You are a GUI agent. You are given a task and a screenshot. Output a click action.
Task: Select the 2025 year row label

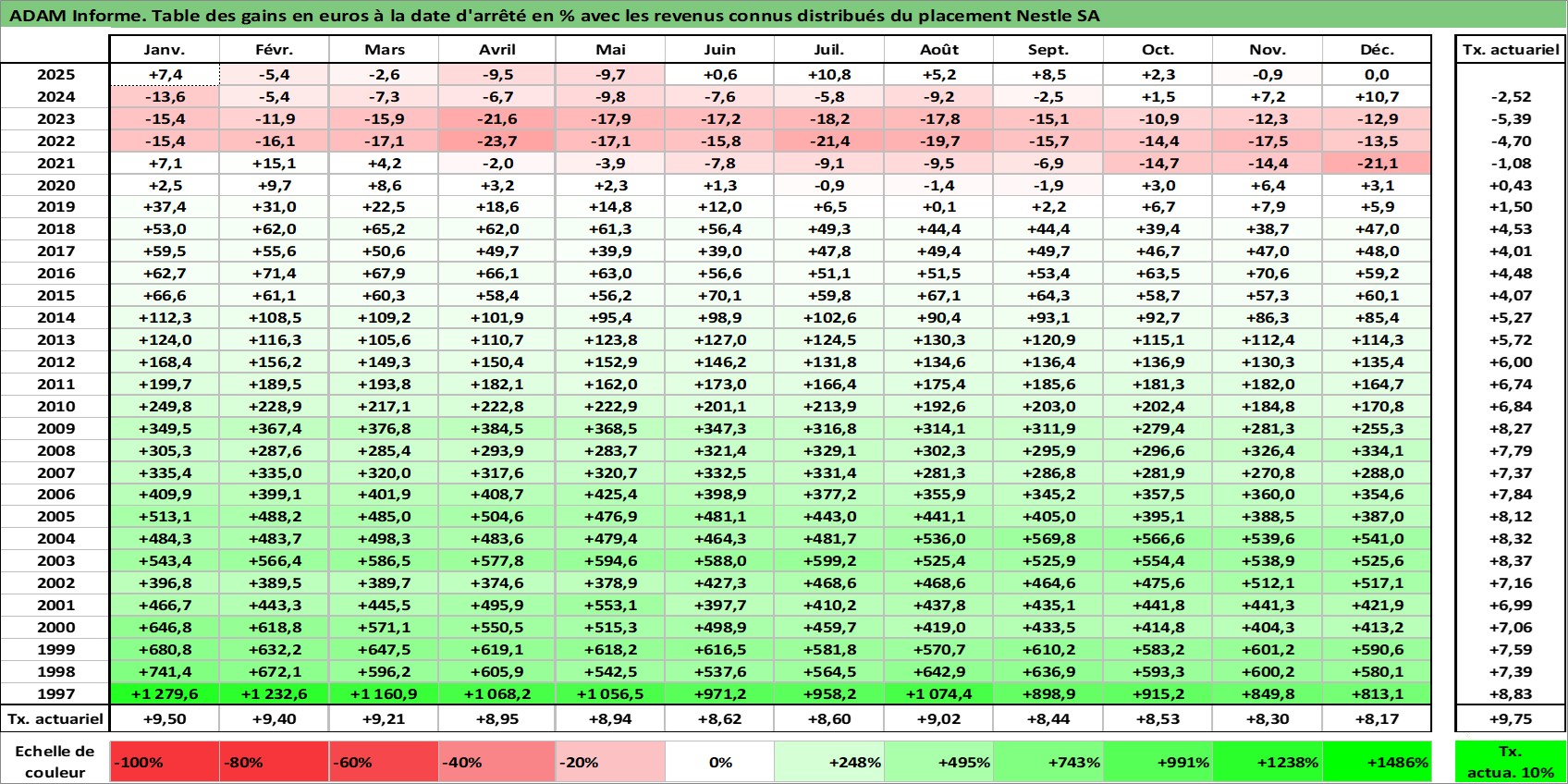tap(55, 75)
